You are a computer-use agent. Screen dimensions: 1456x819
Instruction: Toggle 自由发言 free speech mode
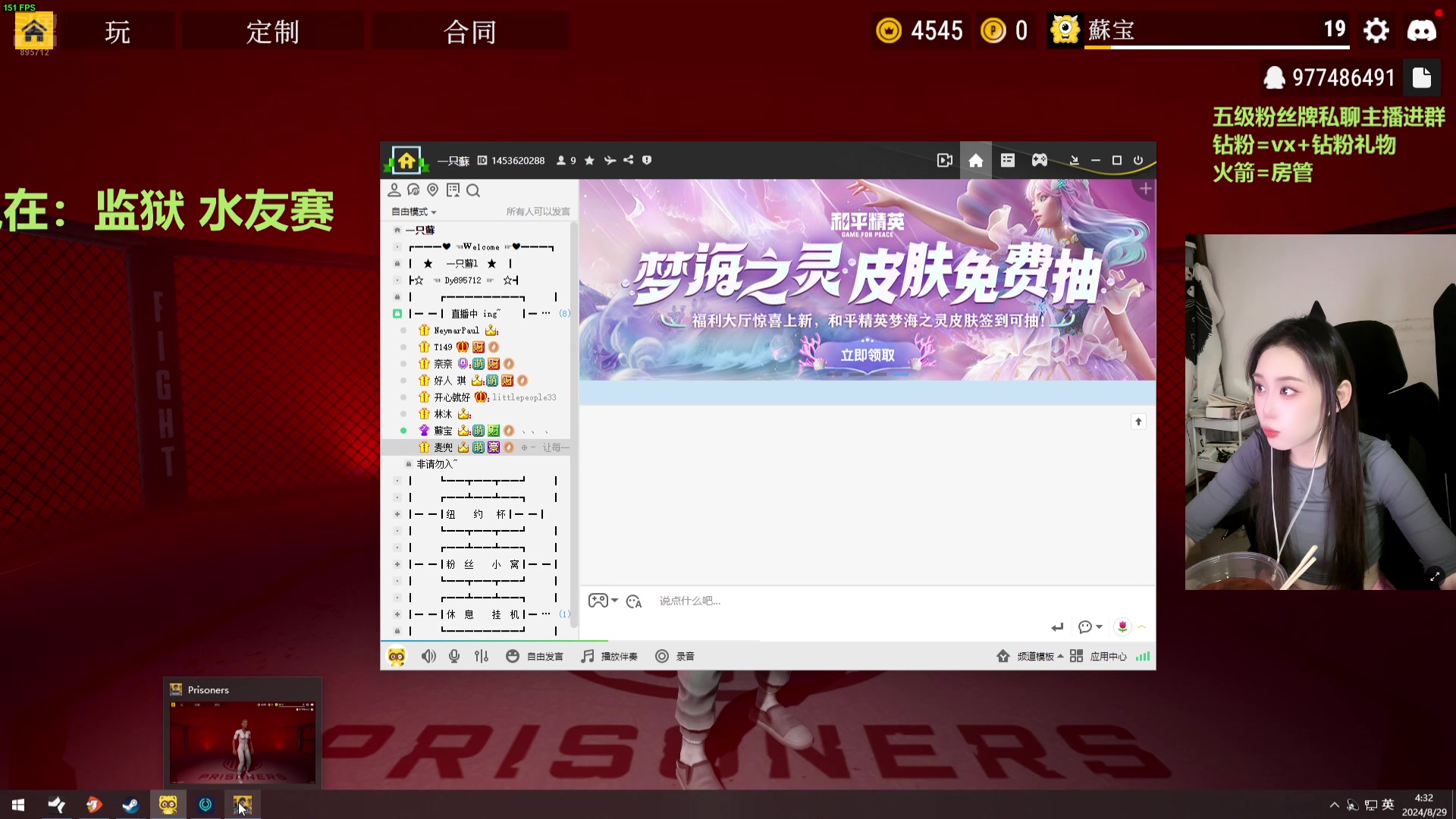pyautogui.click(x=535, y=656)
